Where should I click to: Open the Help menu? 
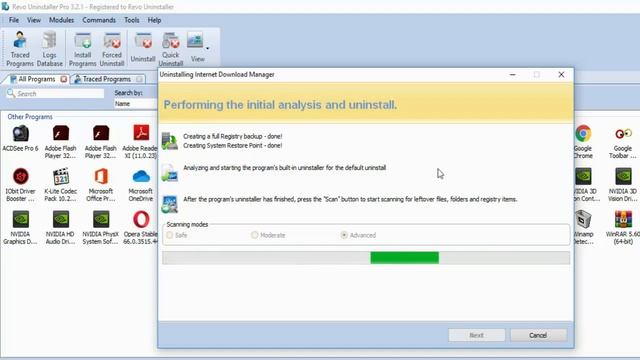click(154, 20)
